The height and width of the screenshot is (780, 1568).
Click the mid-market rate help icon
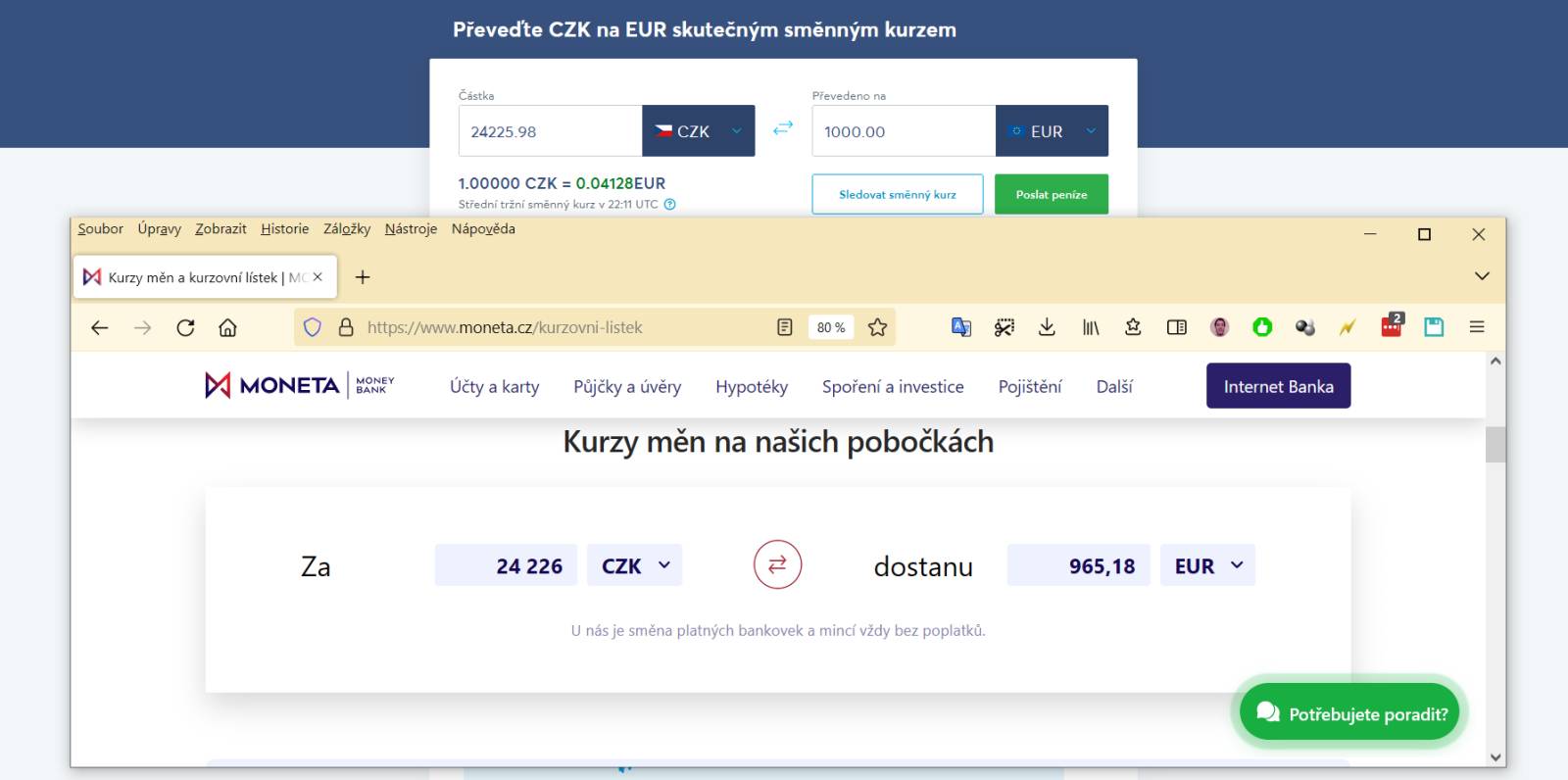click(670, 205)
